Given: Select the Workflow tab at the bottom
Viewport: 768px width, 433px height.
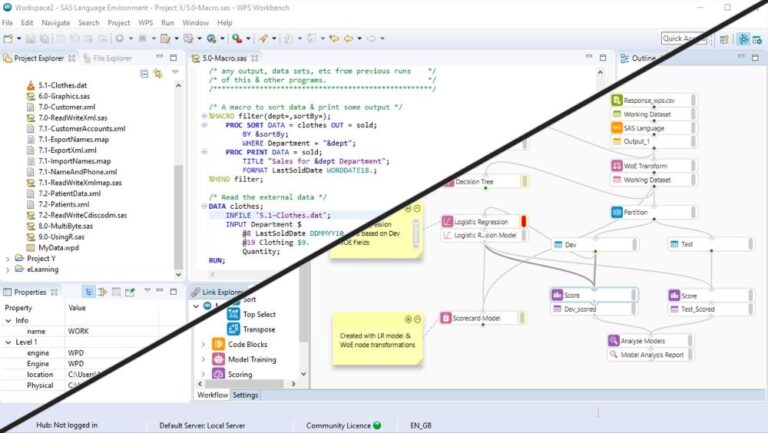Looking at the screenshot, I should [213, 395].
